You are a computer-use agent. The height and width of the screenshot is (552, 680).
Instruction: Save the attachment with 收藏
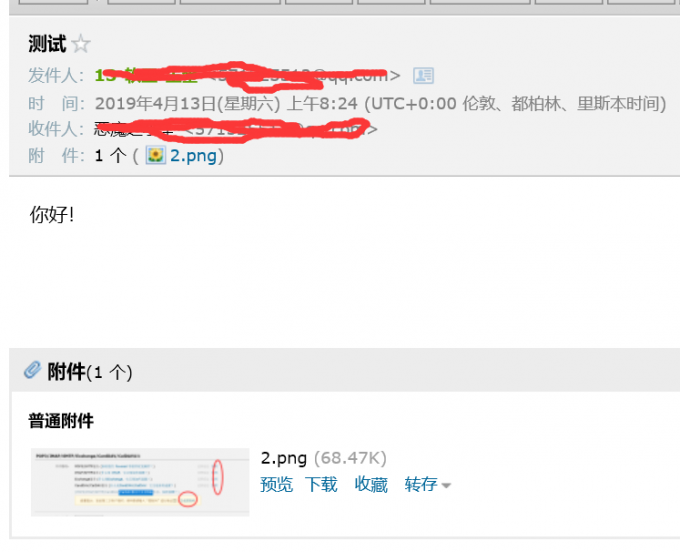pyautogui.click(x=371, y=484)
